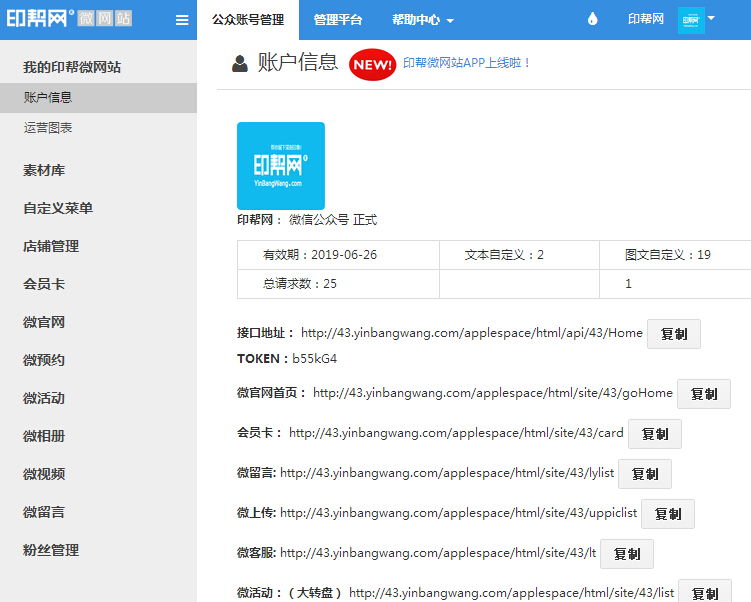The image size is (751, 602).
Task: Copy the 微留言 link address
Action: 644,474
